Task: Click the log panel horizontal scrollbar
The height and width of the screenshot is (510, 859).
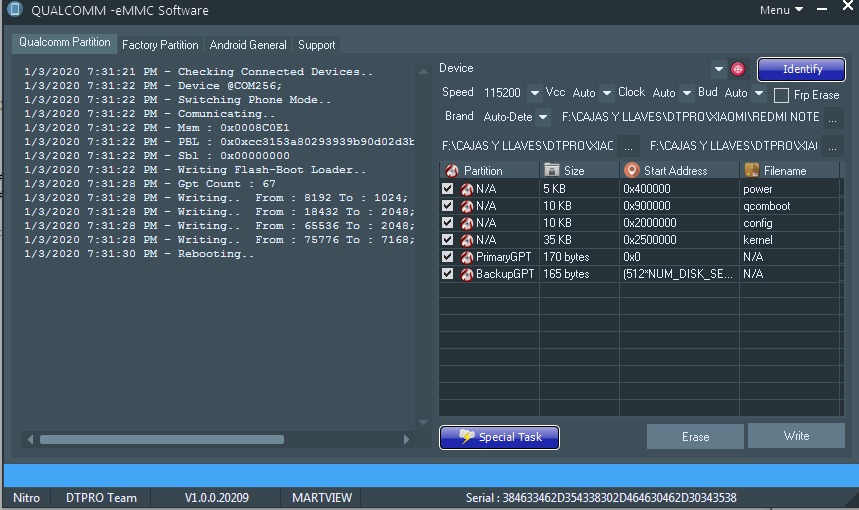Action: (162, 439)
